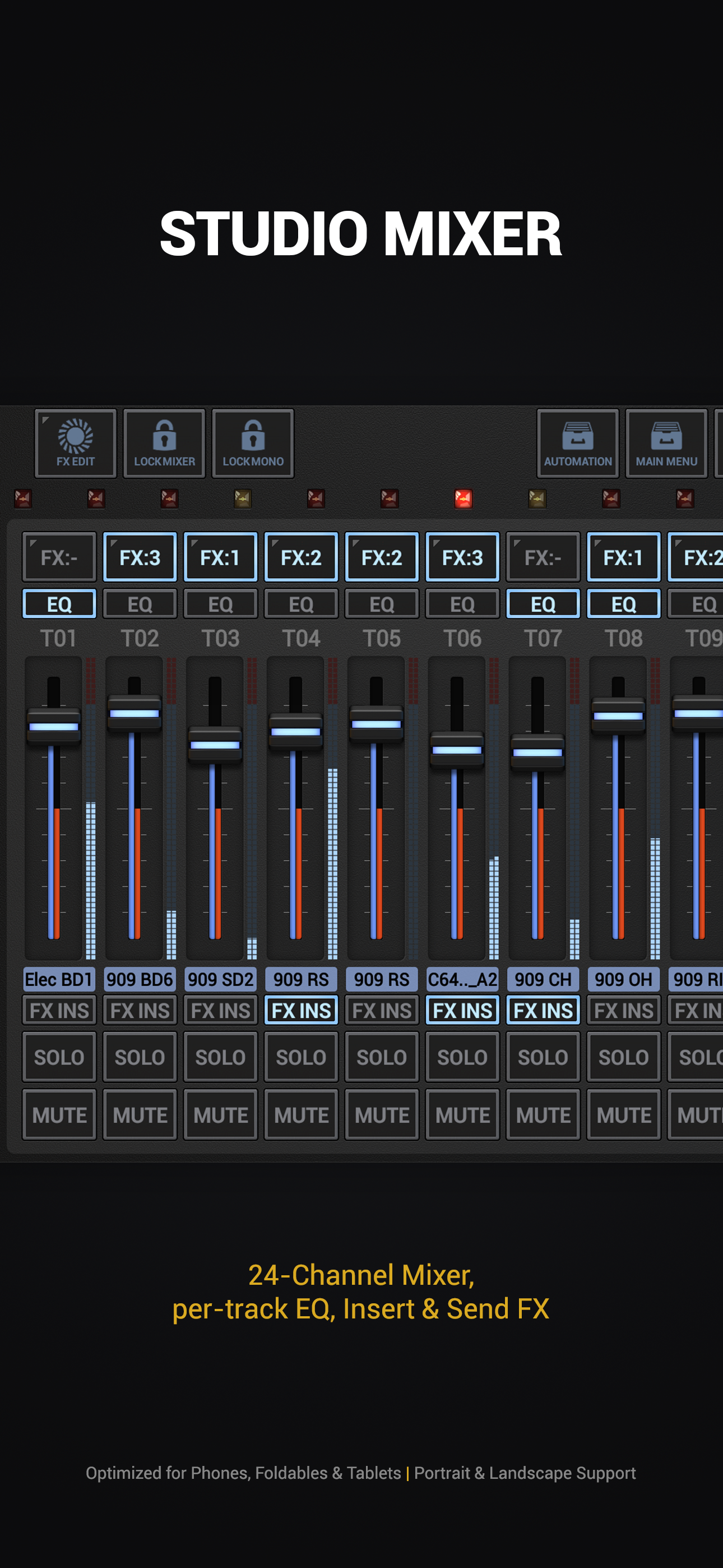723x1568 pixels.
Task: Enable the EQ on track T03
Action: 220,604
